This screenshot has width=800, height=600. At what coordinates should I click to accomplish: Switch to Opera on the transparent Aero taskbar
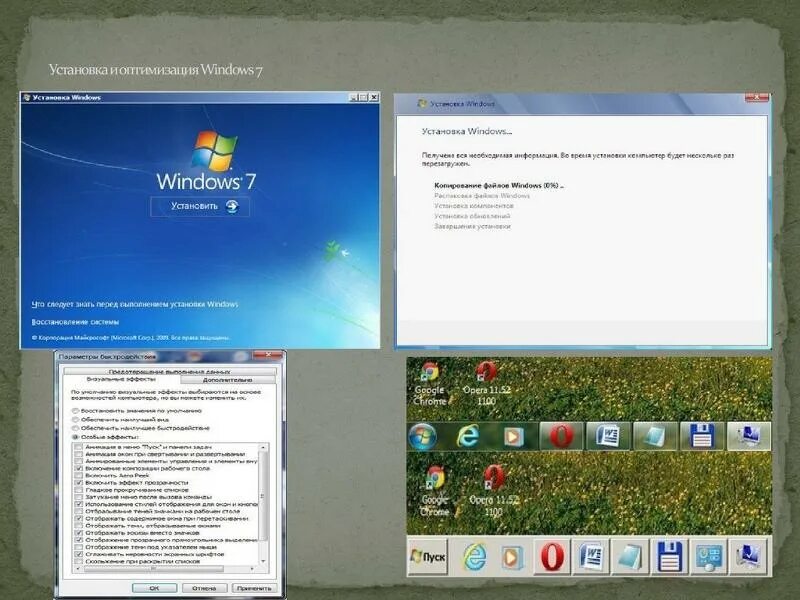(x=561, y=436)
